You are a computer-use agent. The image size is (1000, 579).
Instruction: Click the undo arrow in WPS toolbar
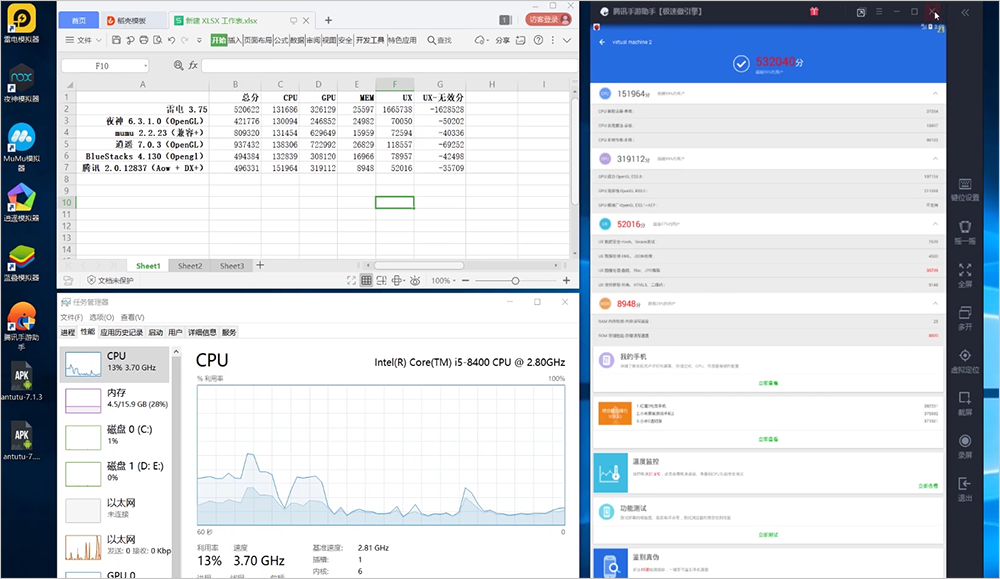point(171,40)
